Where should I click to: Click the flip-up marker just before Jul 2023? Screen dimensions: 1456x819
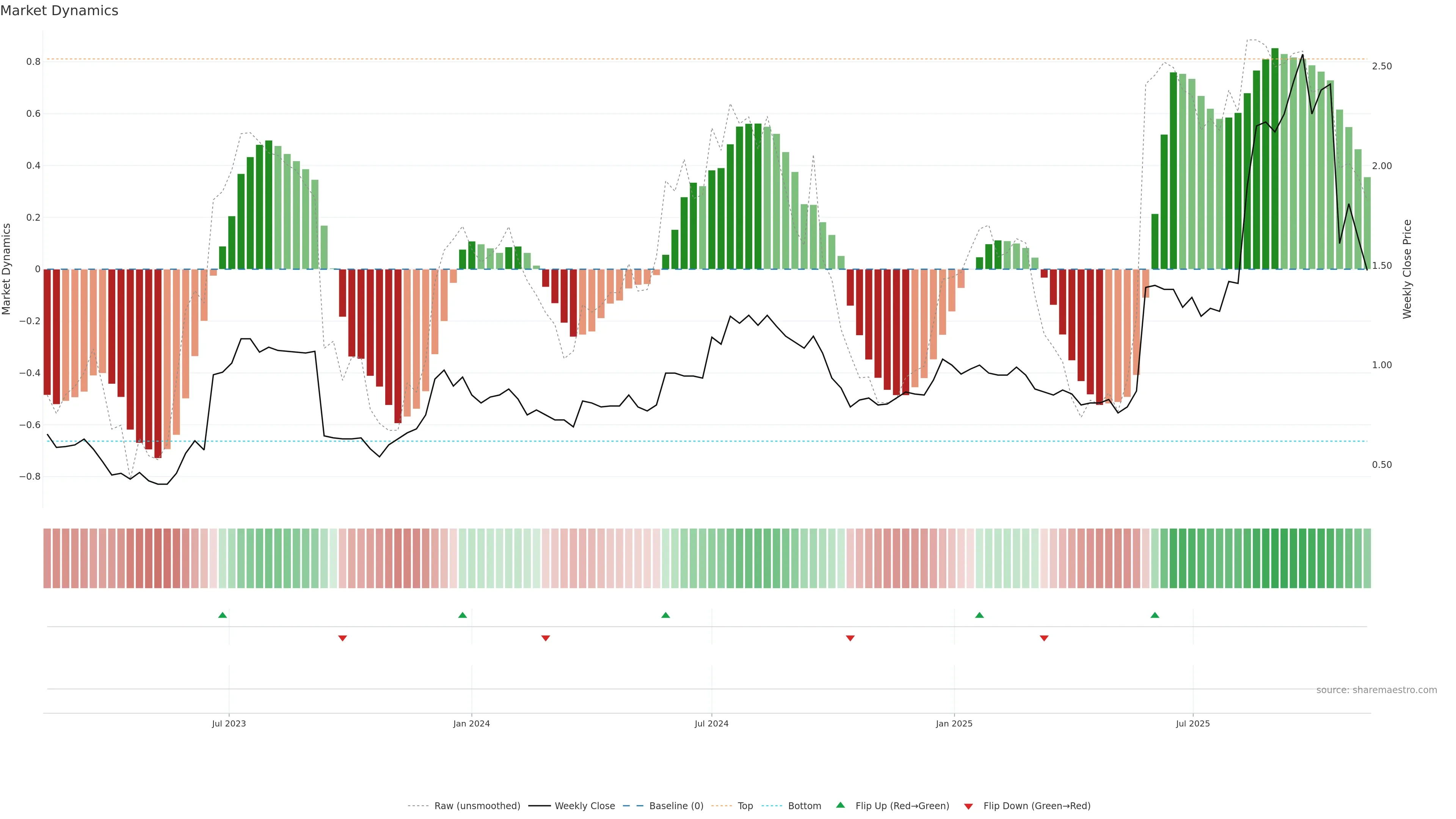223,615
